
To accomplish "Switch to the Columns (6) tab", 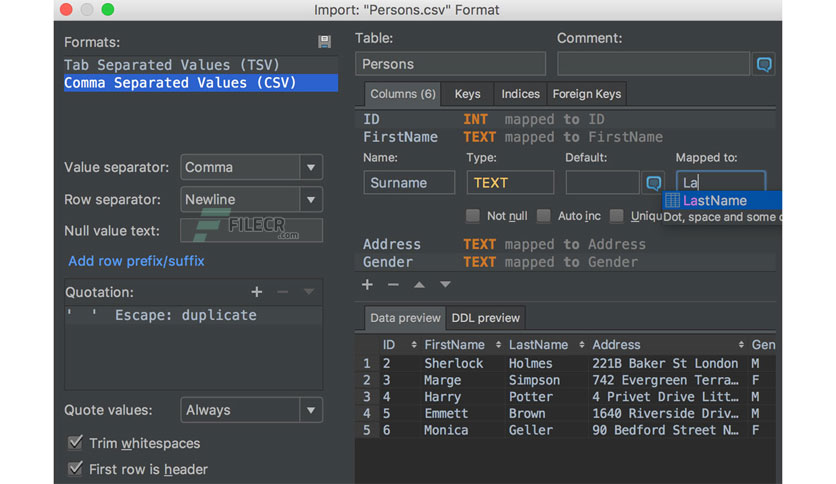I will point(403,94).
